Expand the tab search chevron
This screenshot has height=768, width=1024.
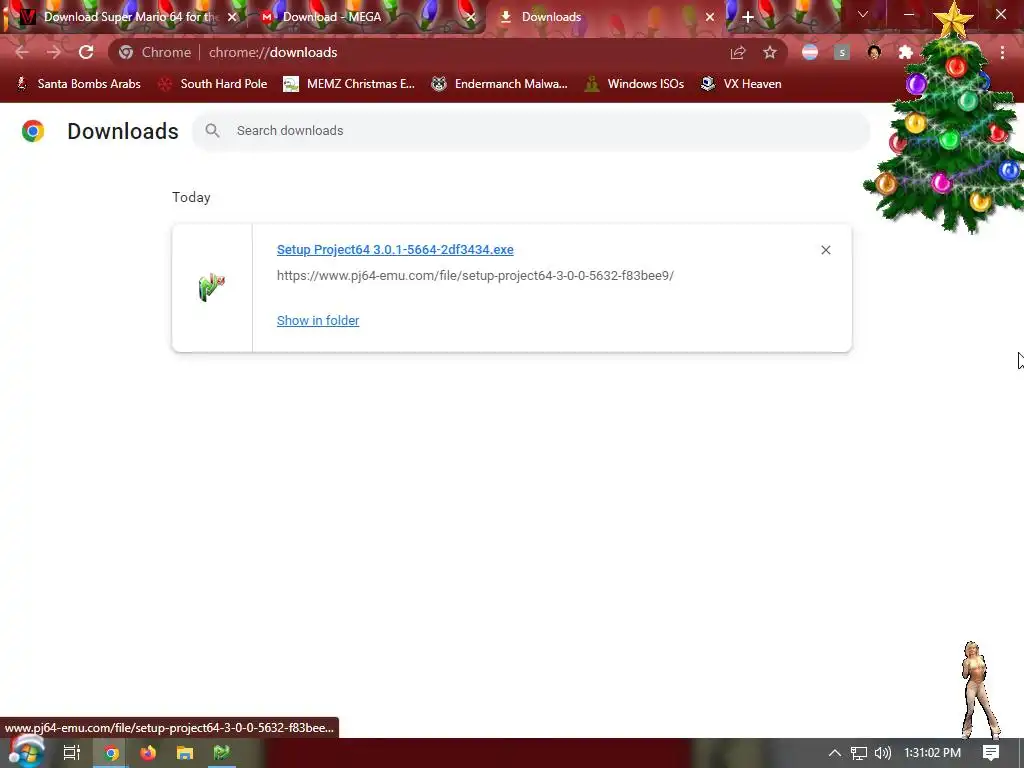click(863, 14)
